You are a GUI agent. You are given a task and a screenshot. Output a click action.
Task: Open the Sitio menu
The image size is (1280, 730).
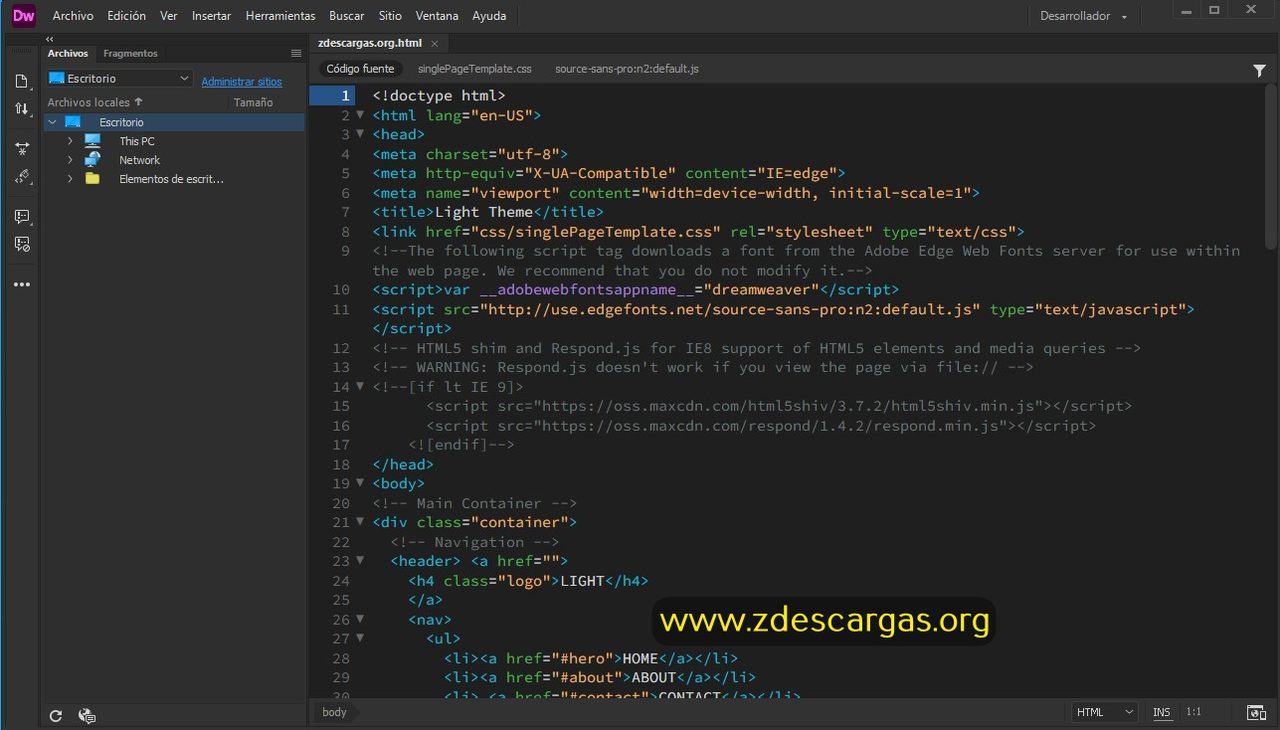coord(390,16)
